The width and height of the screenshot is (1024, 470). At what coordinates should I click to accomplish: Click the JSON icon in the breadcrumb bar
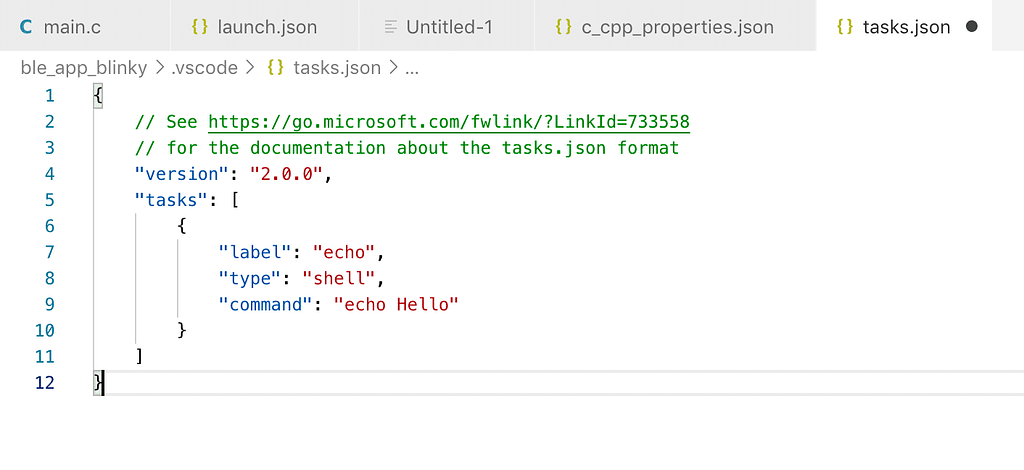276,68
